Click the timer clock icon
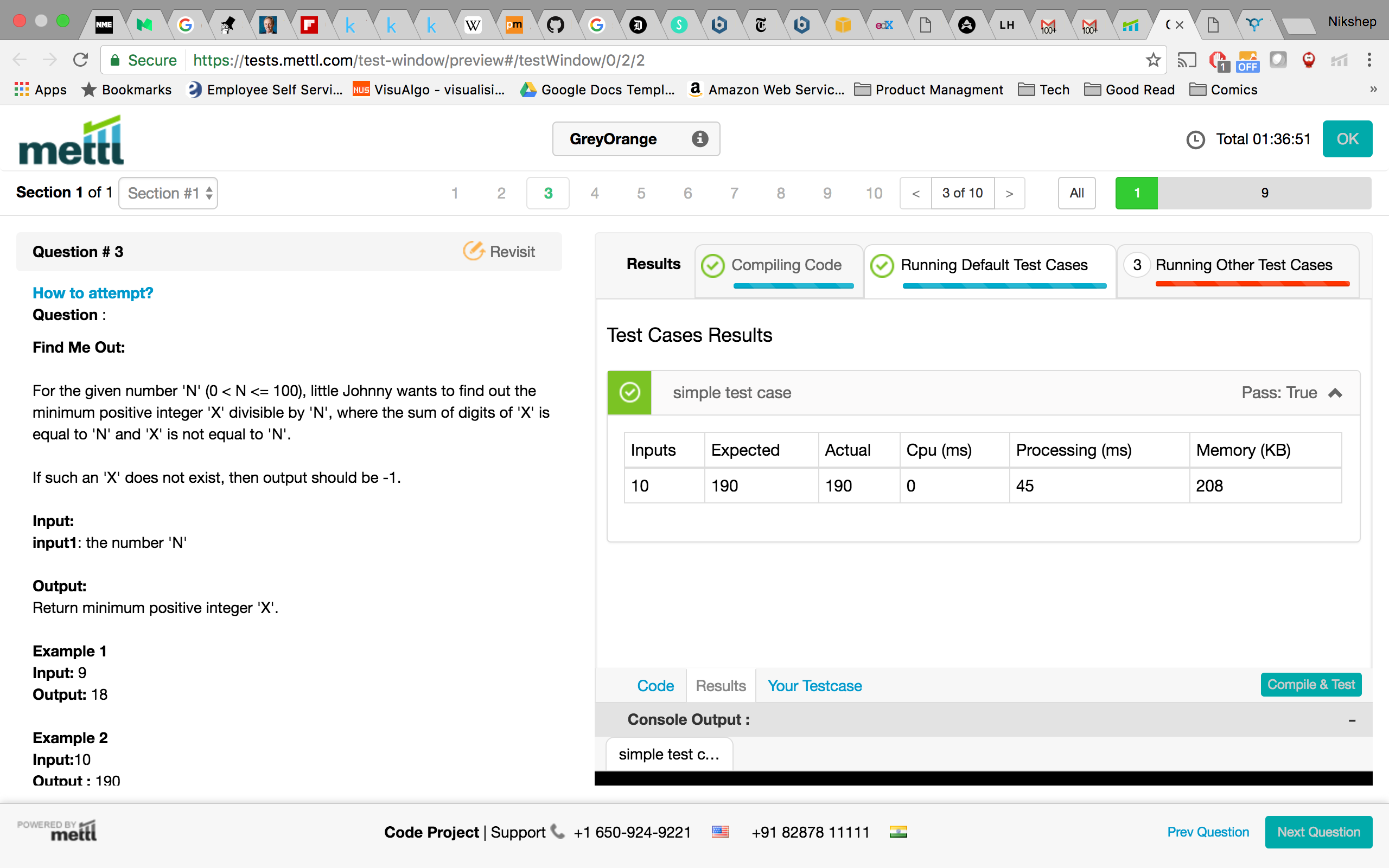 pos(1196,139)
